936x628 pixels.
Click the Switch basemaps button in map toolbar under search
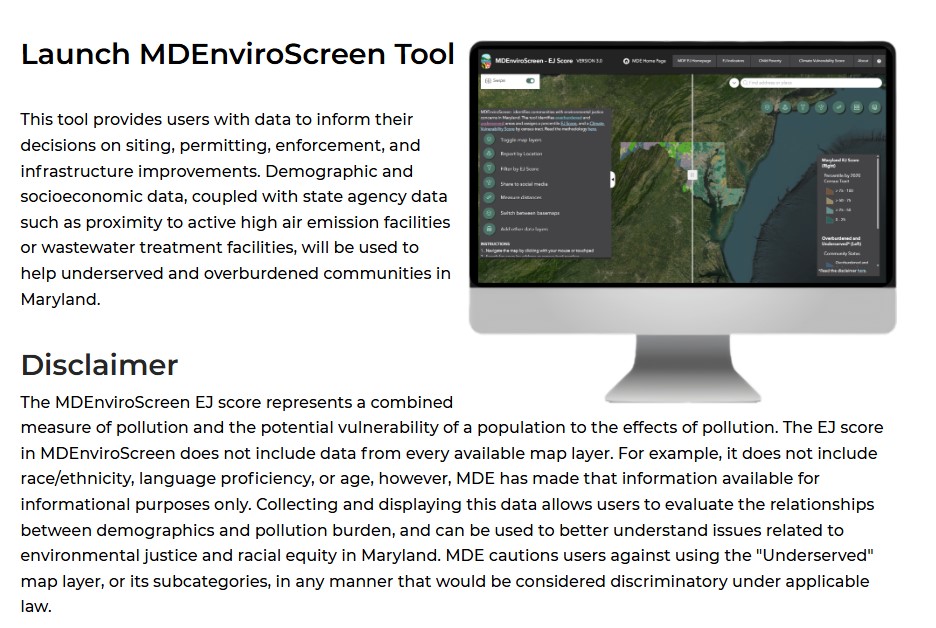[x=857, y=107]
